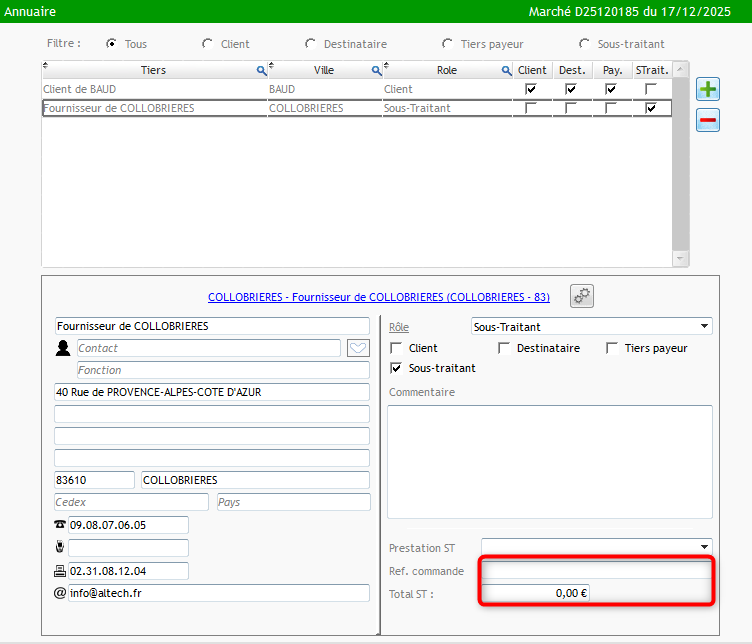Click the search magnifier in Ville column header

377,71
